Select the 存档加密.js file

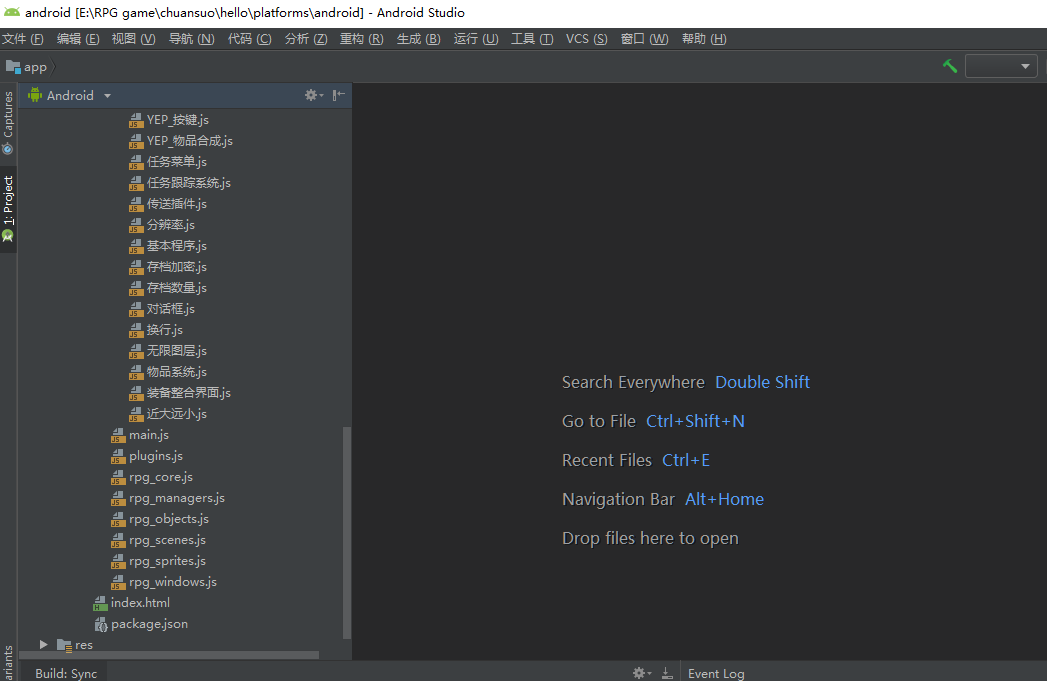coord(177,267)
